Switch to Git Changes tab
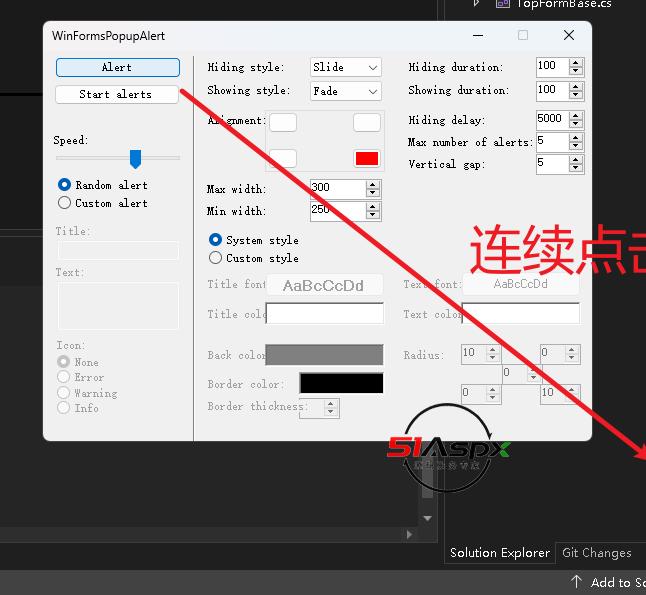 [x=597, y=553]
